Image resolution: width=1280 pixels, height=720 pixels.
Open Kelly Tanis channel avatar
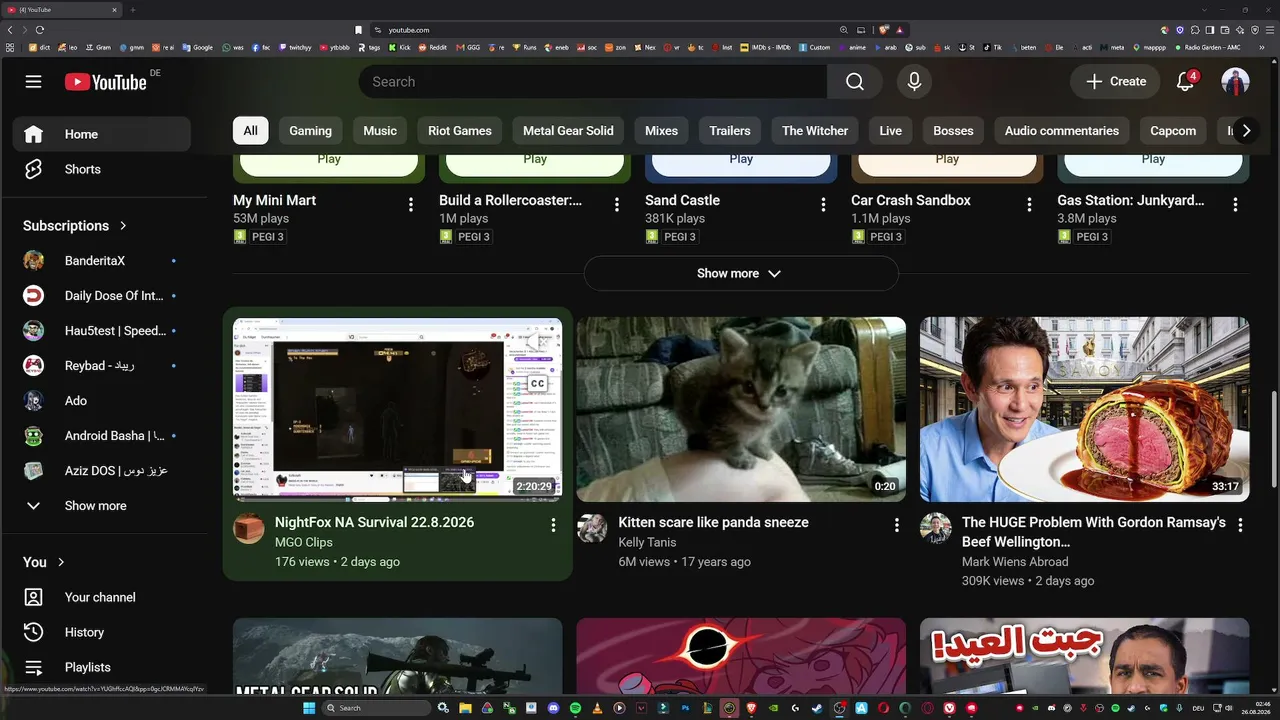click(x=592, y=528)
